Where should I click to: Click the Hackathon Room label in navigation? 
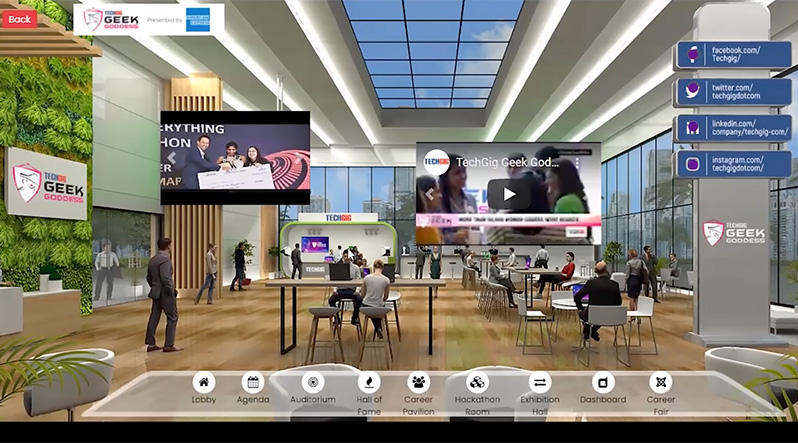point(477,405)
